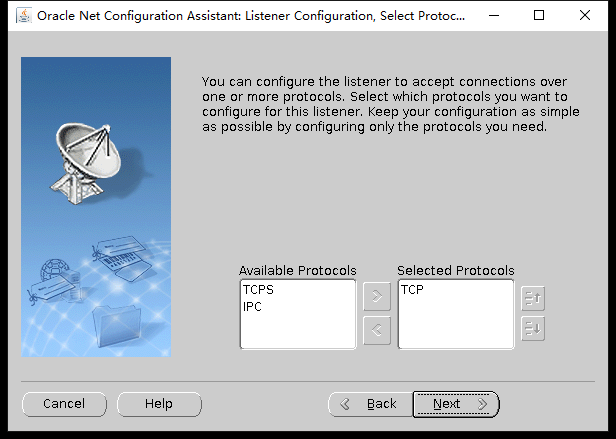The image size is (616, 439).
Task: Promote the selected protocol up
Action: coord(533,298)
